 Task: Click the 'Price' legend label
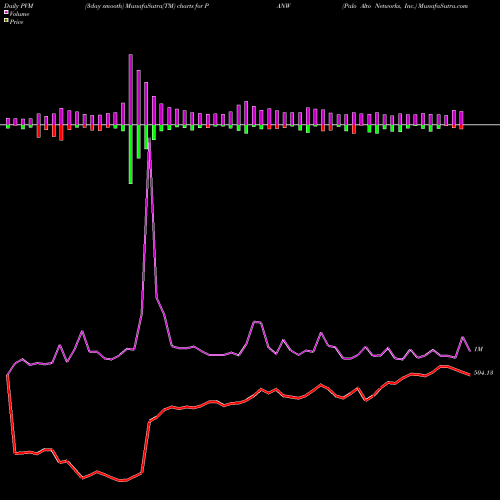(x=16, y=22)
